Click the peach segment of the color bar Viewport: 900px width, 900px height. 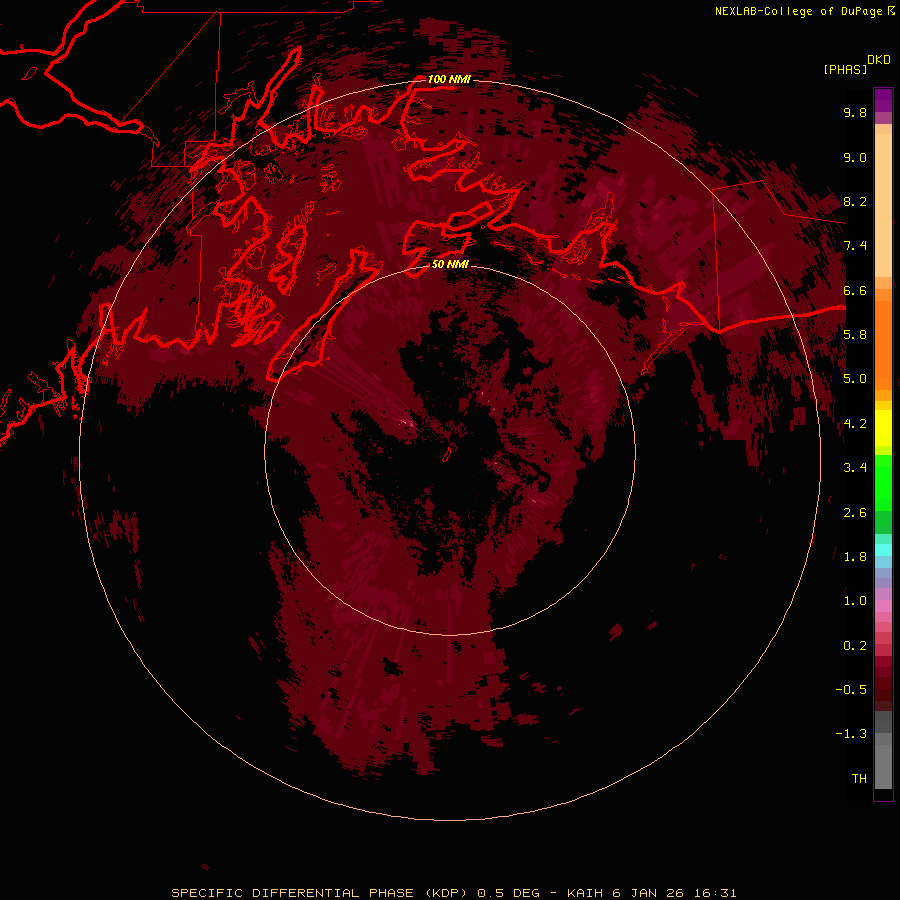tap(883, 205)
